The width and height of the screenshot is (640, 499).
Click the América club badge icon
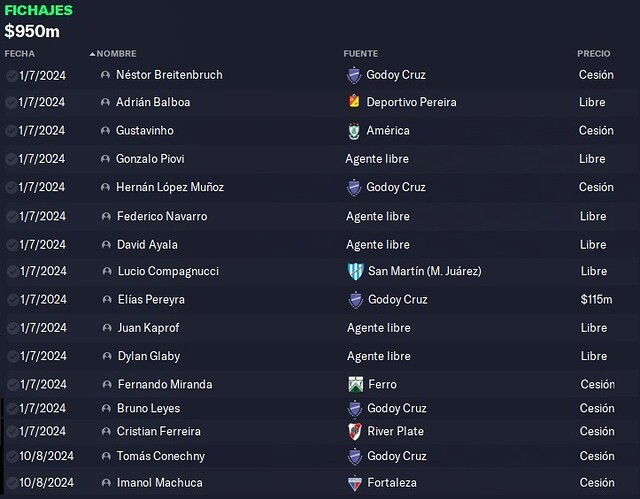point(354,131)
